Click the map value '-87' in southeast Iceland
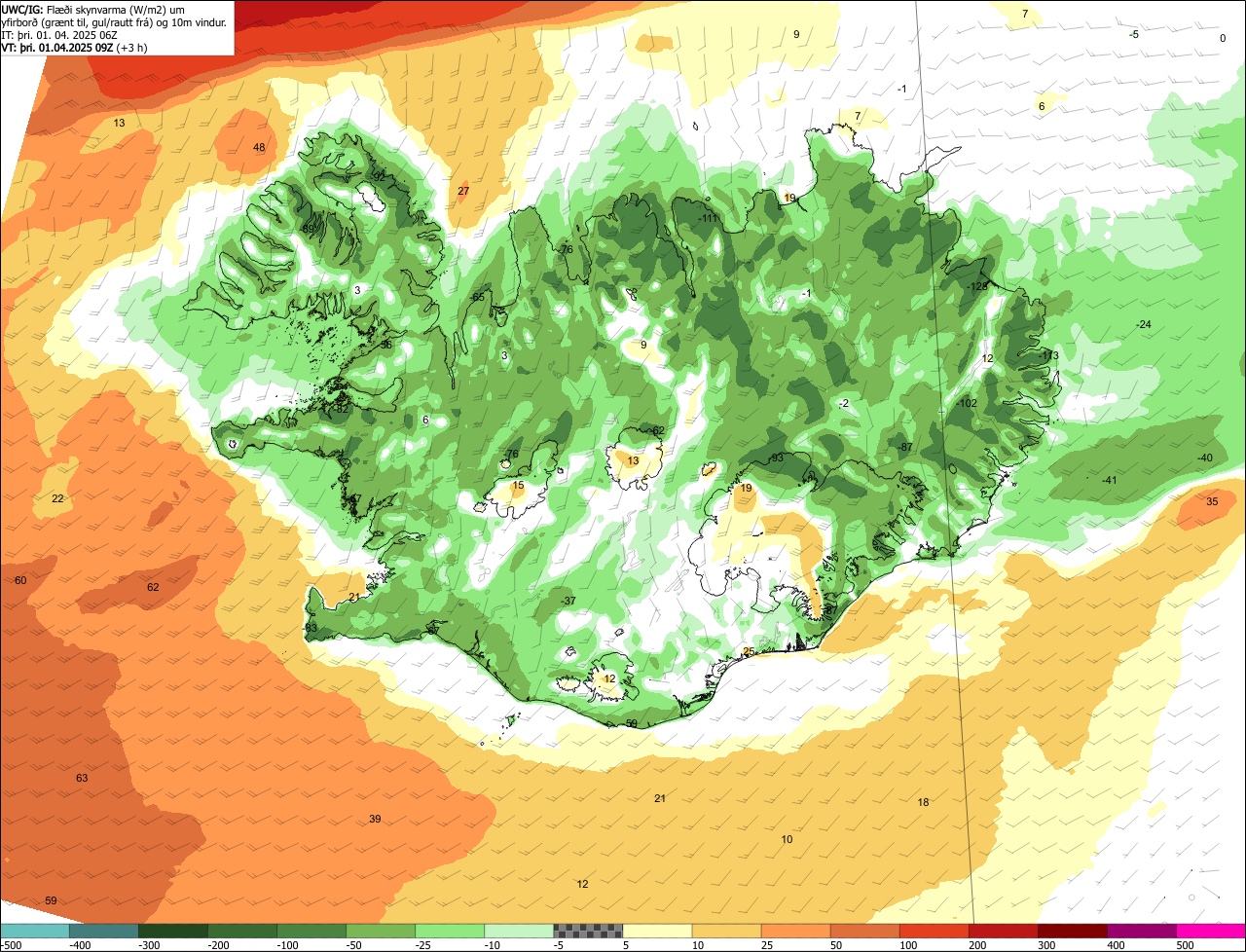Screen dimensions: 1246x952 905,447
